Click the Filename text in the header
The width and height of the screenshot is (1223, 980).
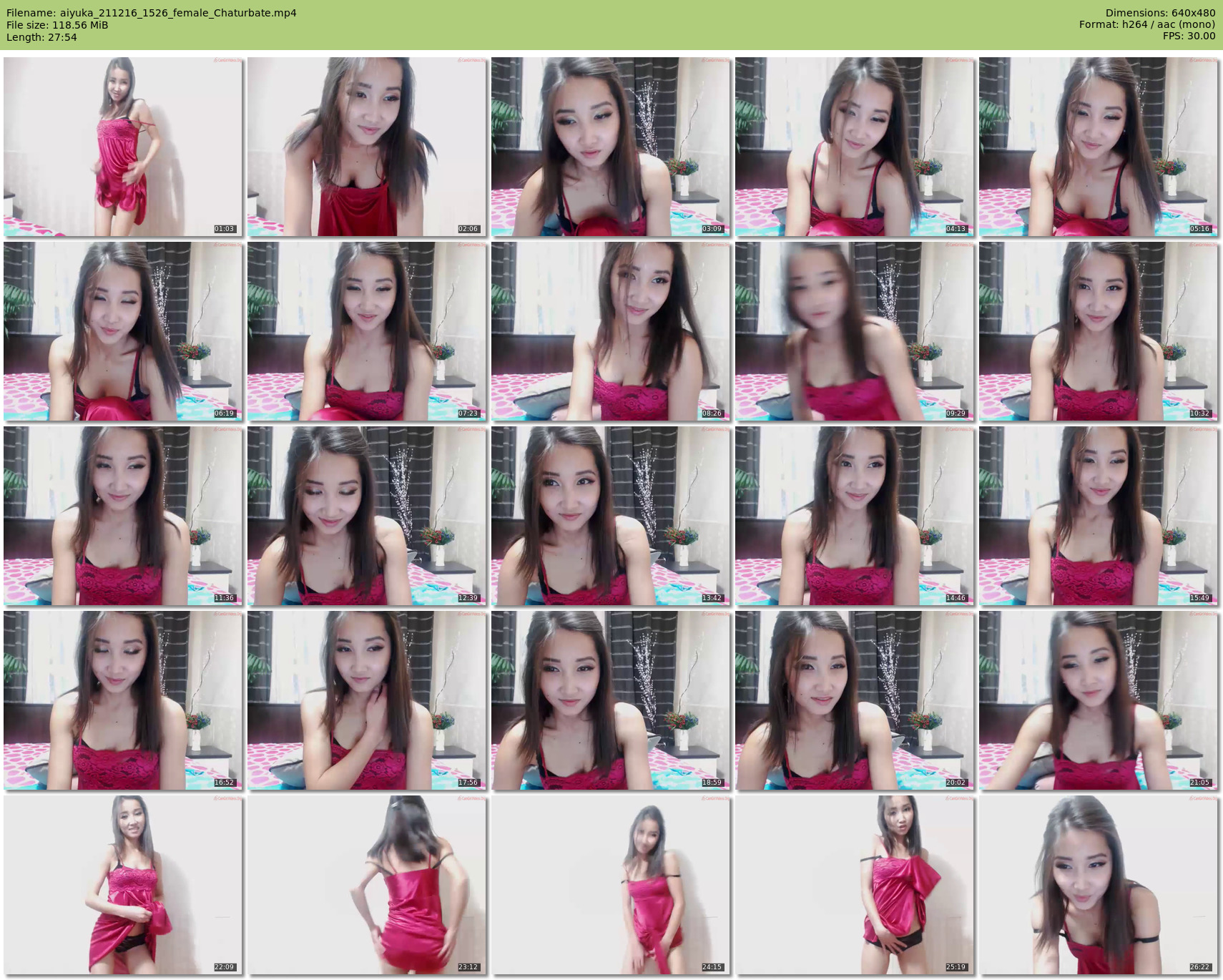[152, 13]
